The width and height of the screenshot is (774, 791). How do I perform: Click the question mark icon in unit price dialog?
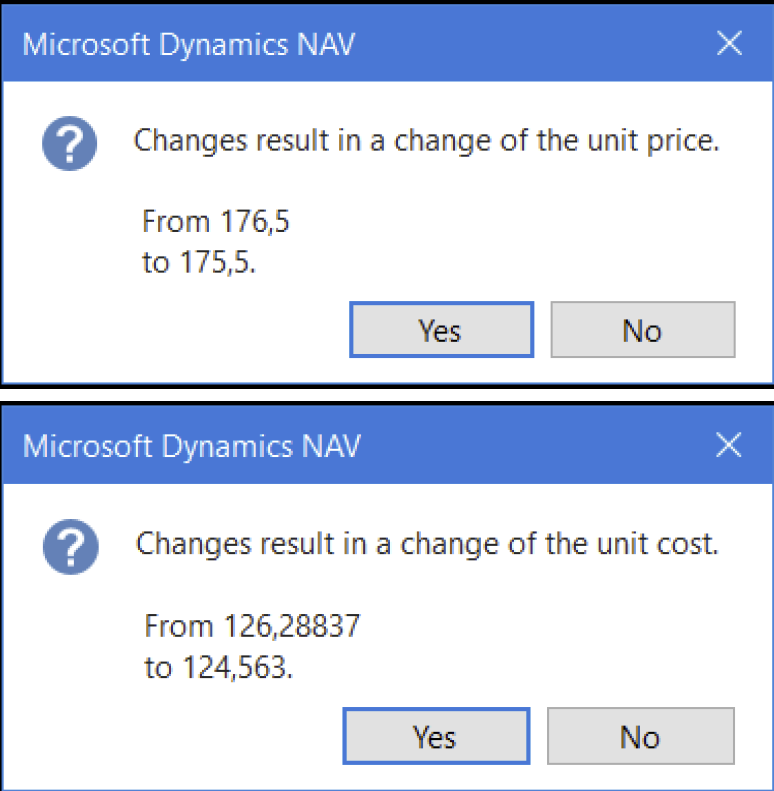(70, 143)
